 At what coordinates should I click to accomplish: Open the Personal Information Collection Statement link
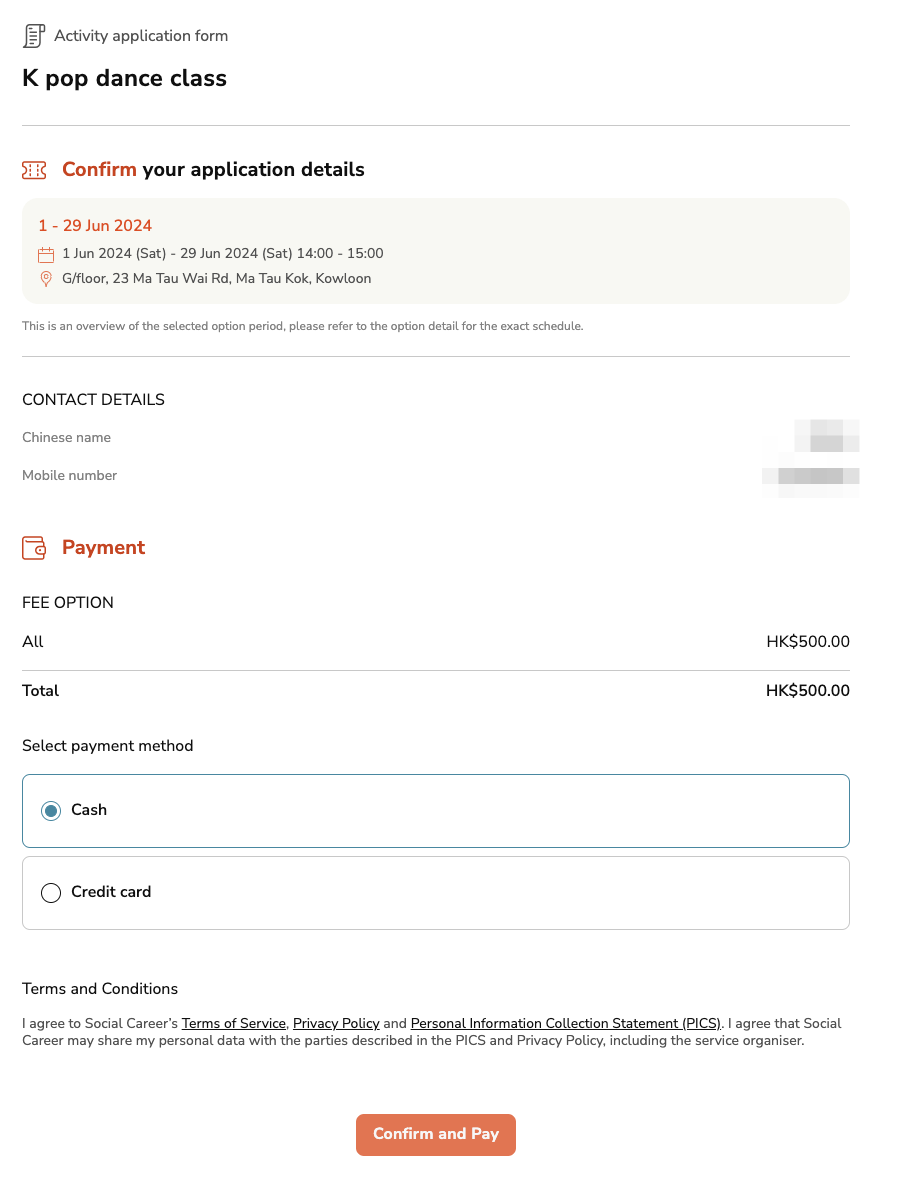coord(566,1023)
